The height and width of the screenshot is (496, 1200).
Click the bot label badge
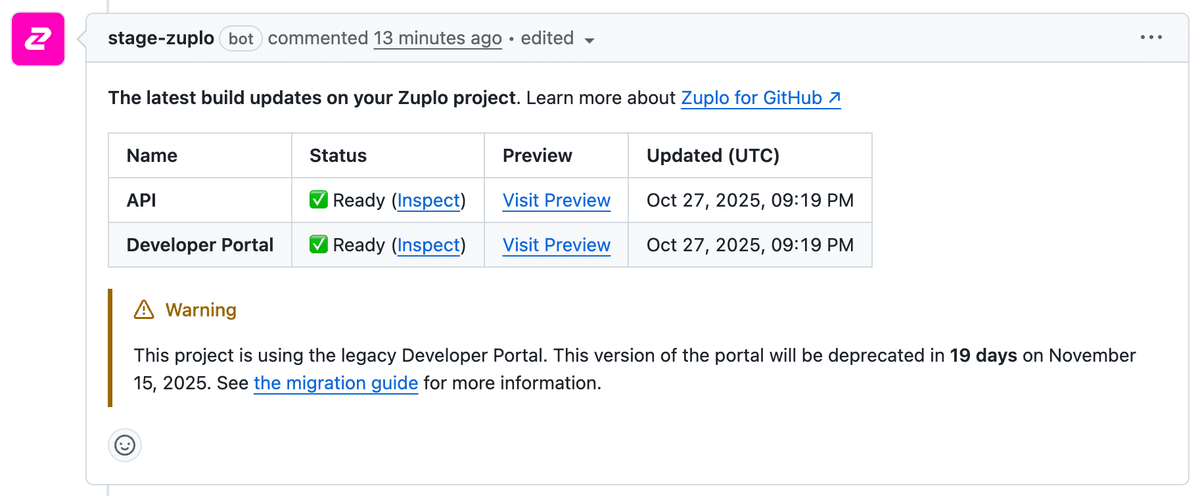(241, 38)
